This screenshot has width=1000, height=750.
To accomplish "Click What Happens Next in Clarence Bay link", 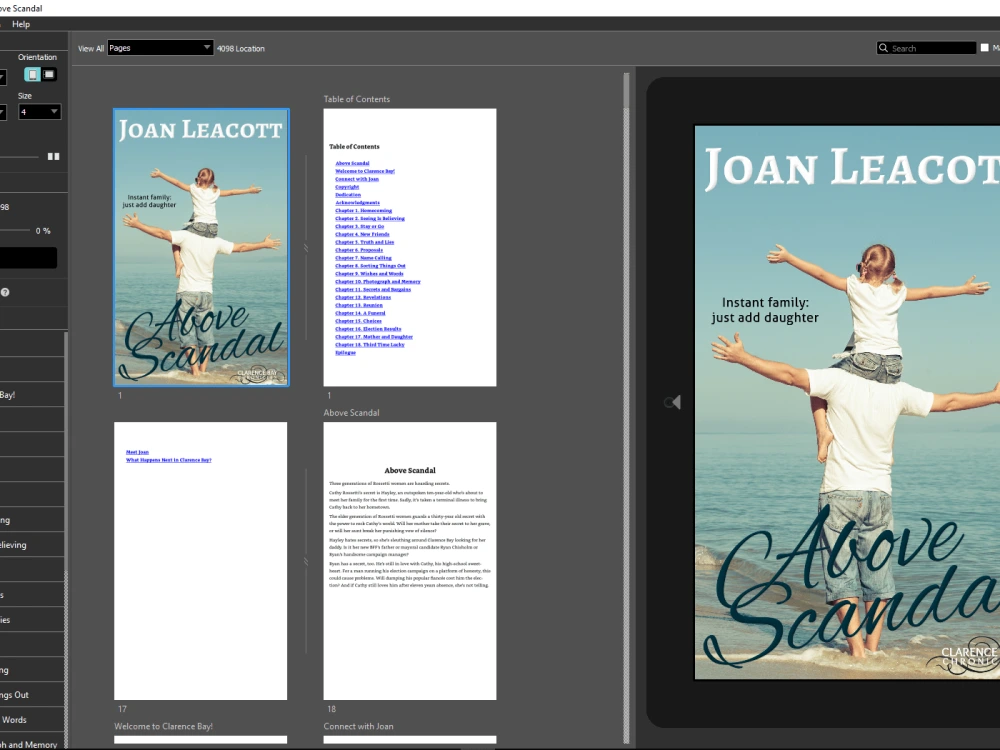I will 168,460.
